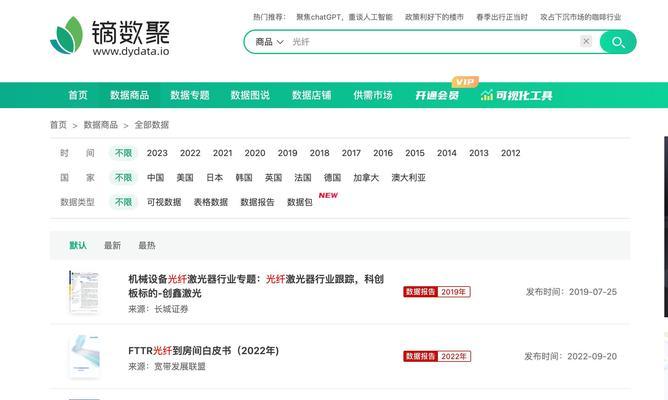Switch to 数据图说 navigation tab
Viewport: 668px width, 400px height.
(x=250, y=95)
